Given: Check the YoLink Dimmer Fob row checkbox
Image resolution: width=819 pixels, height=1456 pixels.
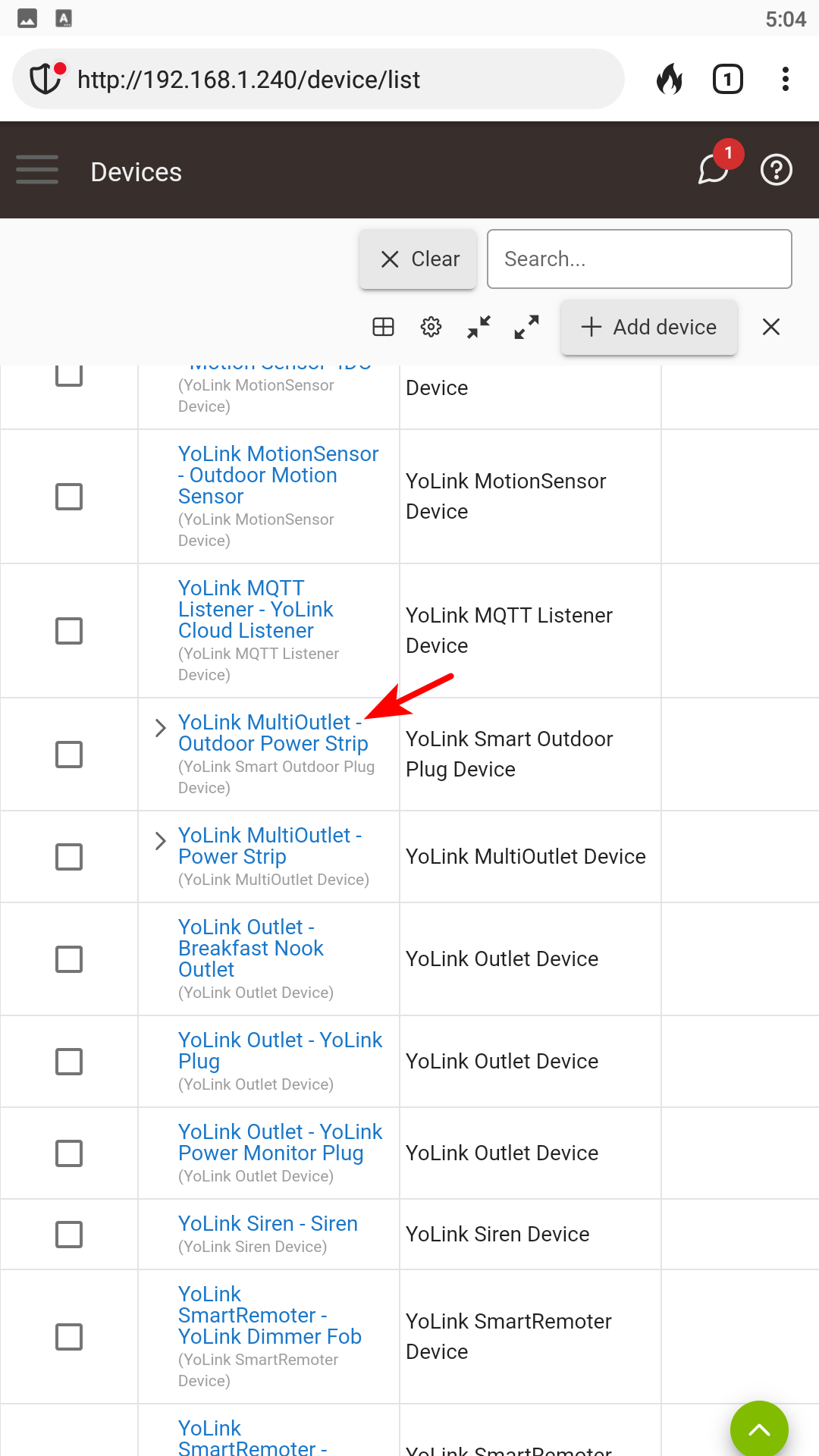Looking at the screenshot, I should 69,1337.
